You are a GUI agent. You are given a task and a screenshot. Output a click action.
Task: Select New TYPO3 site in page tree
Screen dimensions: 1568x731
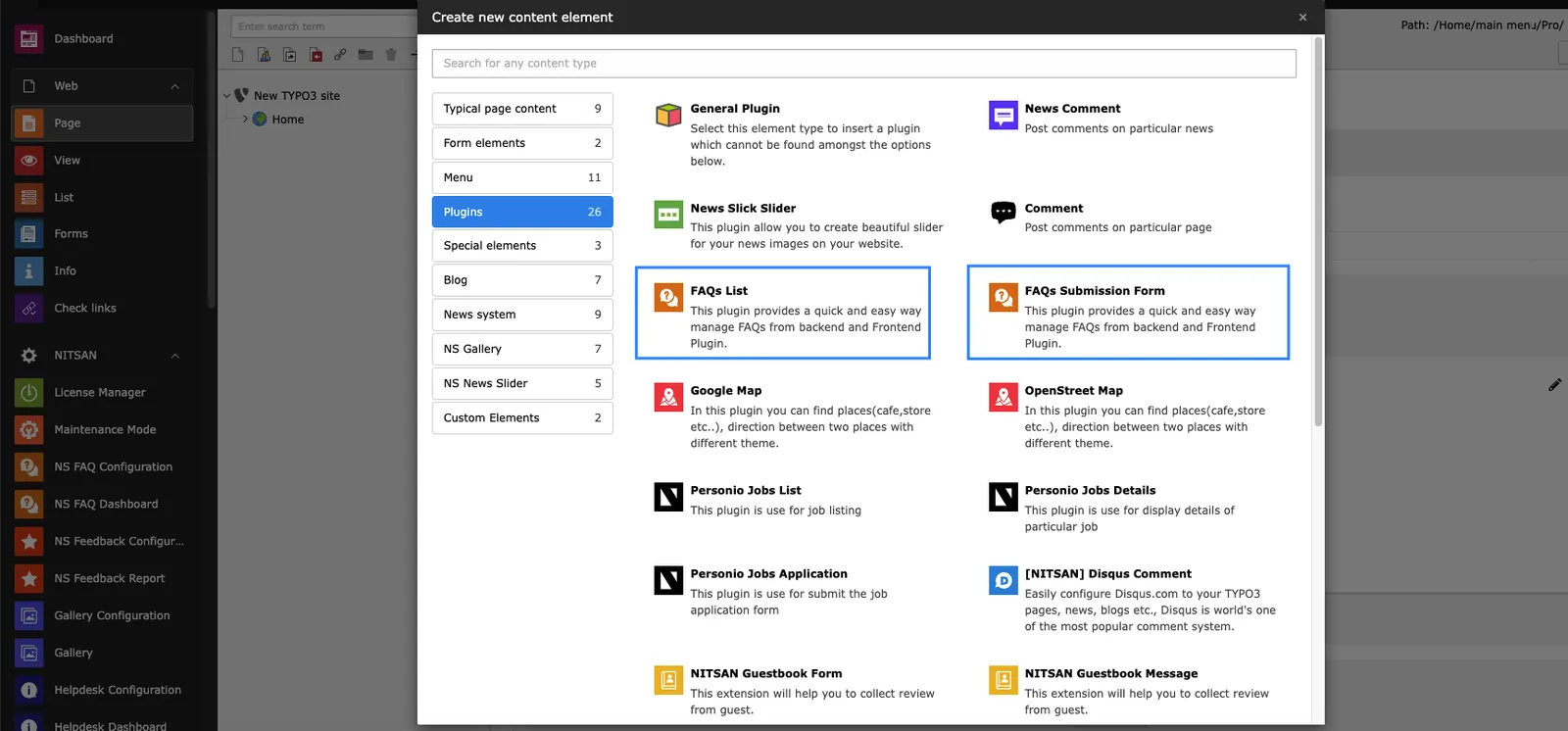click(297, 96)
